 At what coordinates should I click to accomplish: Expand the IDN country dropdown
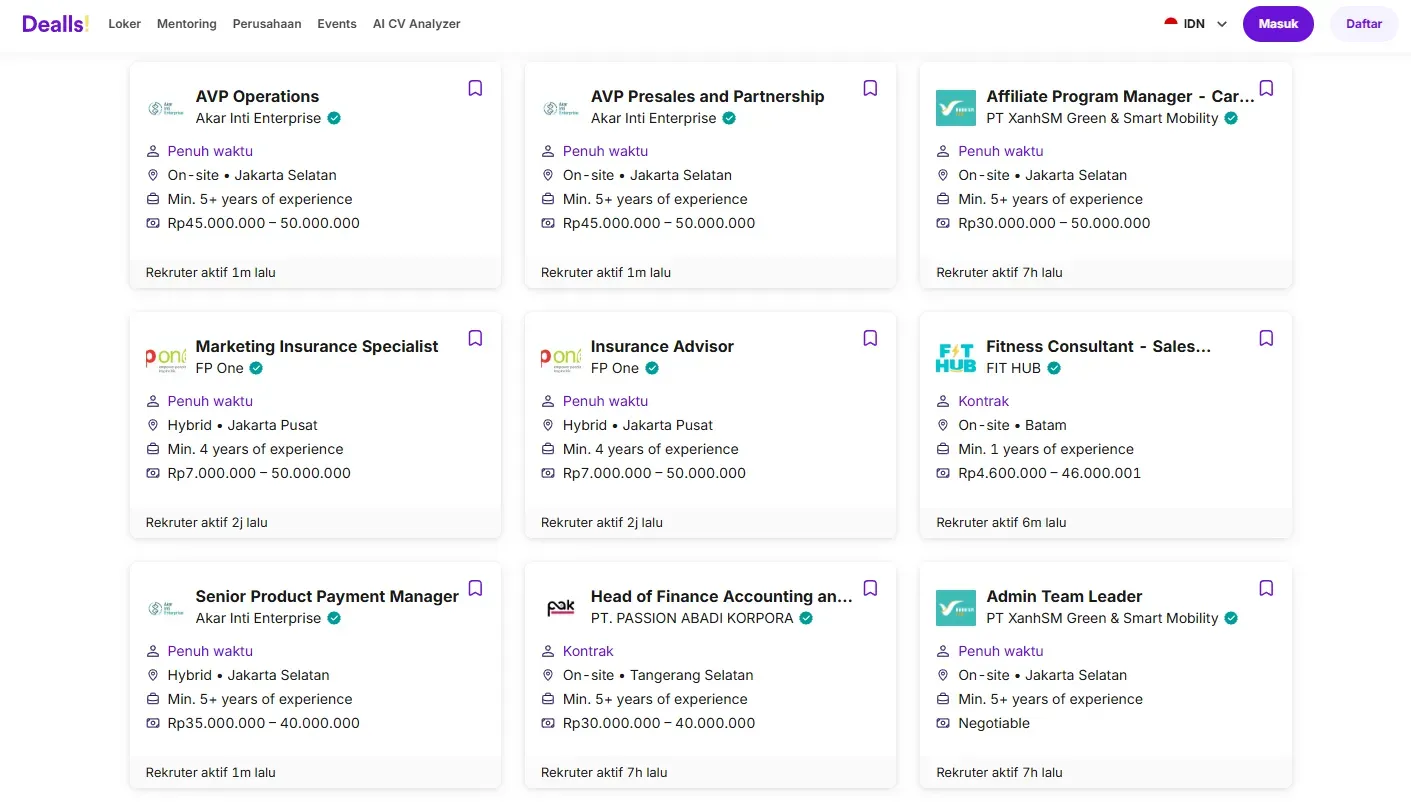pos(1196,24)
